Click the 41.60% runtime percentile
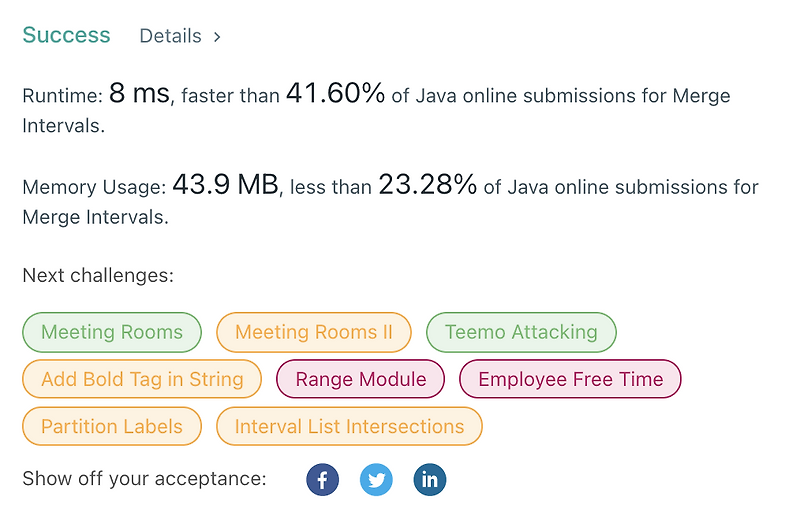The width and height of the screenshot is (800, 523). [335, 95]
